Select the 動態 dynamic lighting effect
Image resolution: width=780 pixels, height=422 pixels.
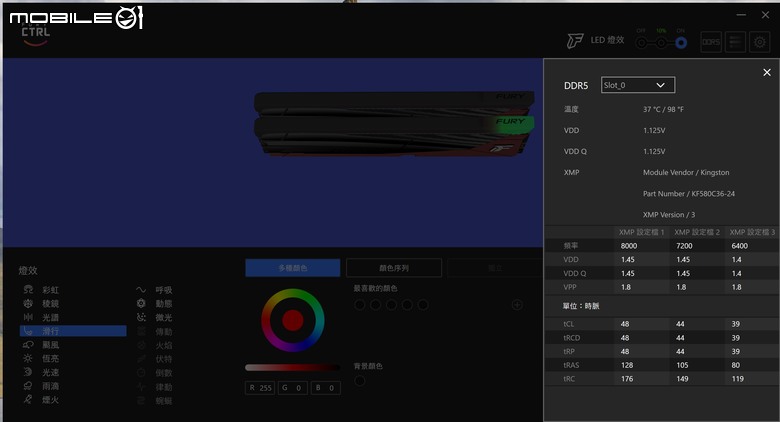pyautogui.click(x=155, y=304)
